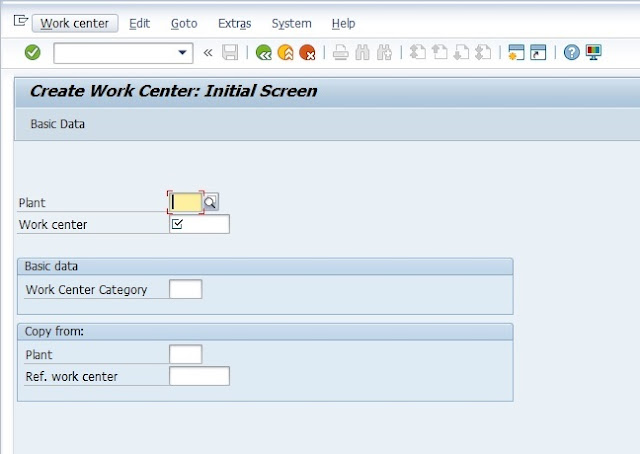This screenshot has width=640, height=454.
Task: Click 'Create Work Center: Initial Screen' title
Action: click(173, 91)
